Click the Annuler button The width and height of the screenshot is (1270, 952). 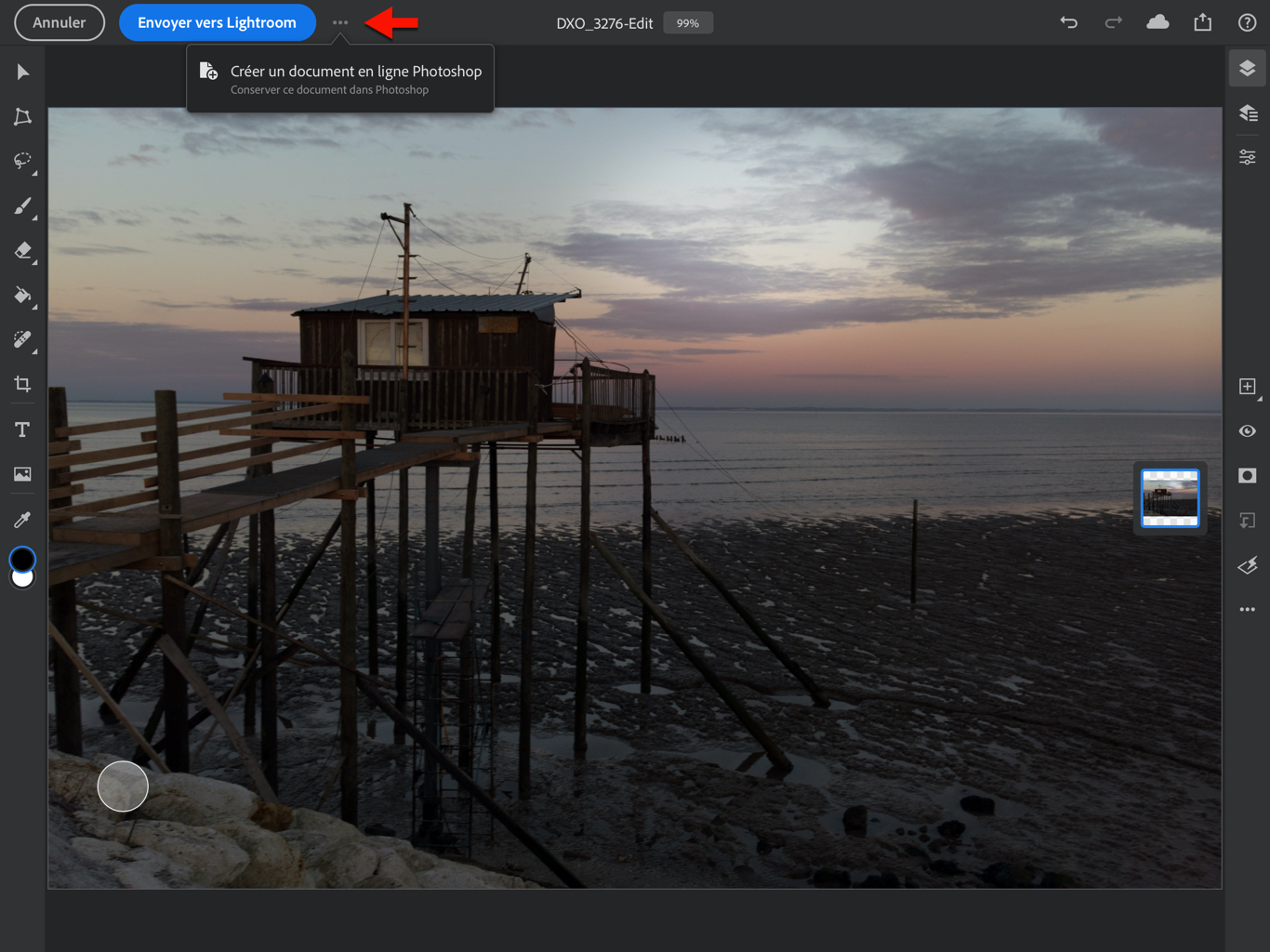click(60, 22)
